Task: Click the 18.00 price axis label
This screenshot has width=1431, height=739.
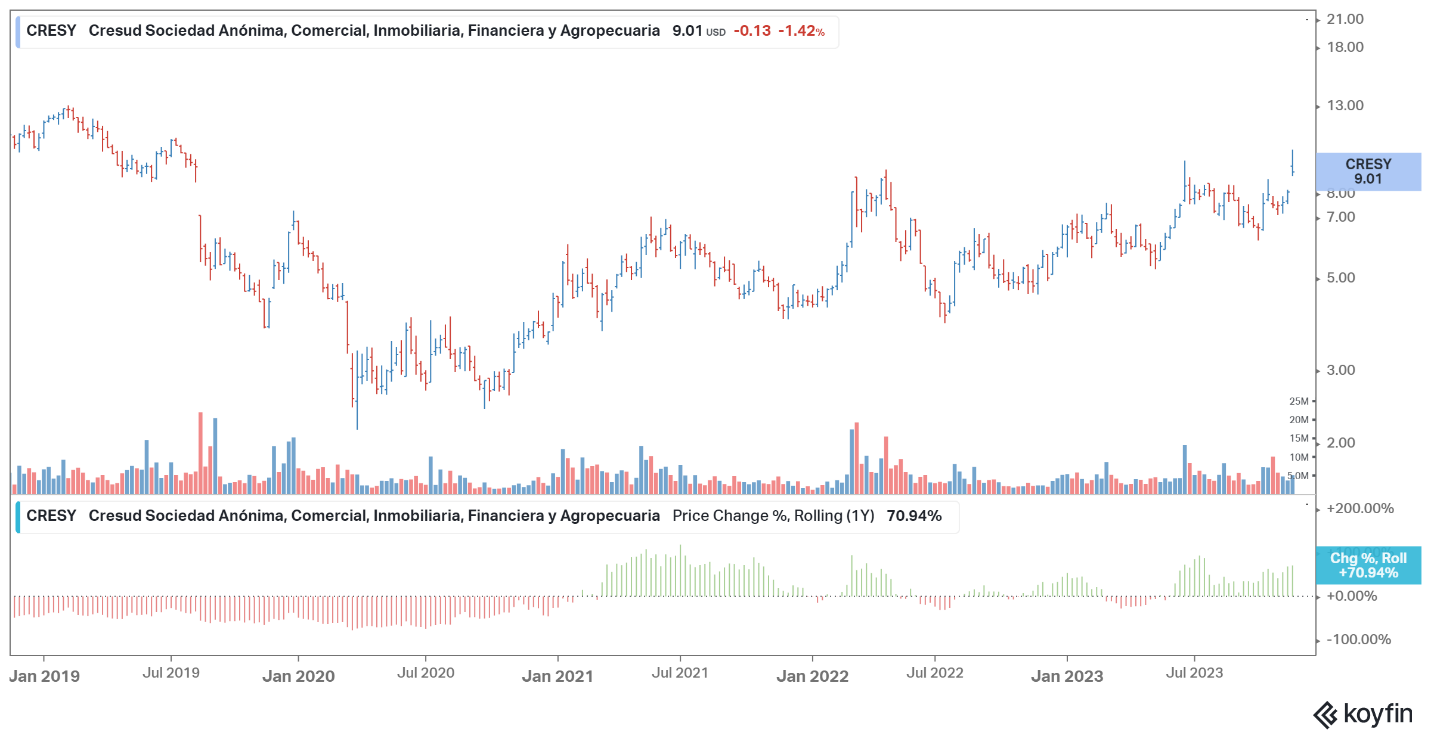Action: coord(1343,47)
